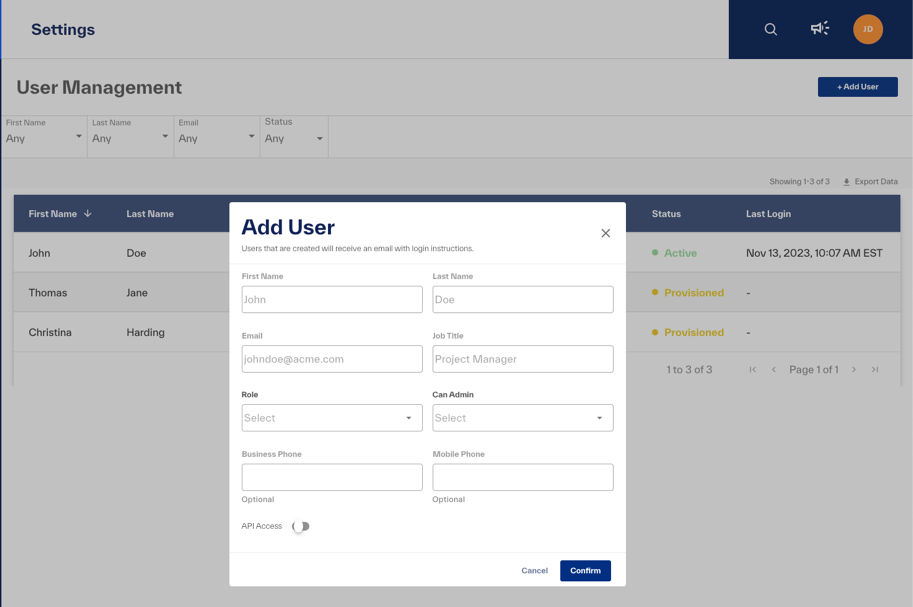Go to previous page of table
This screenshot has width=913, height=607.
[774, 369]
